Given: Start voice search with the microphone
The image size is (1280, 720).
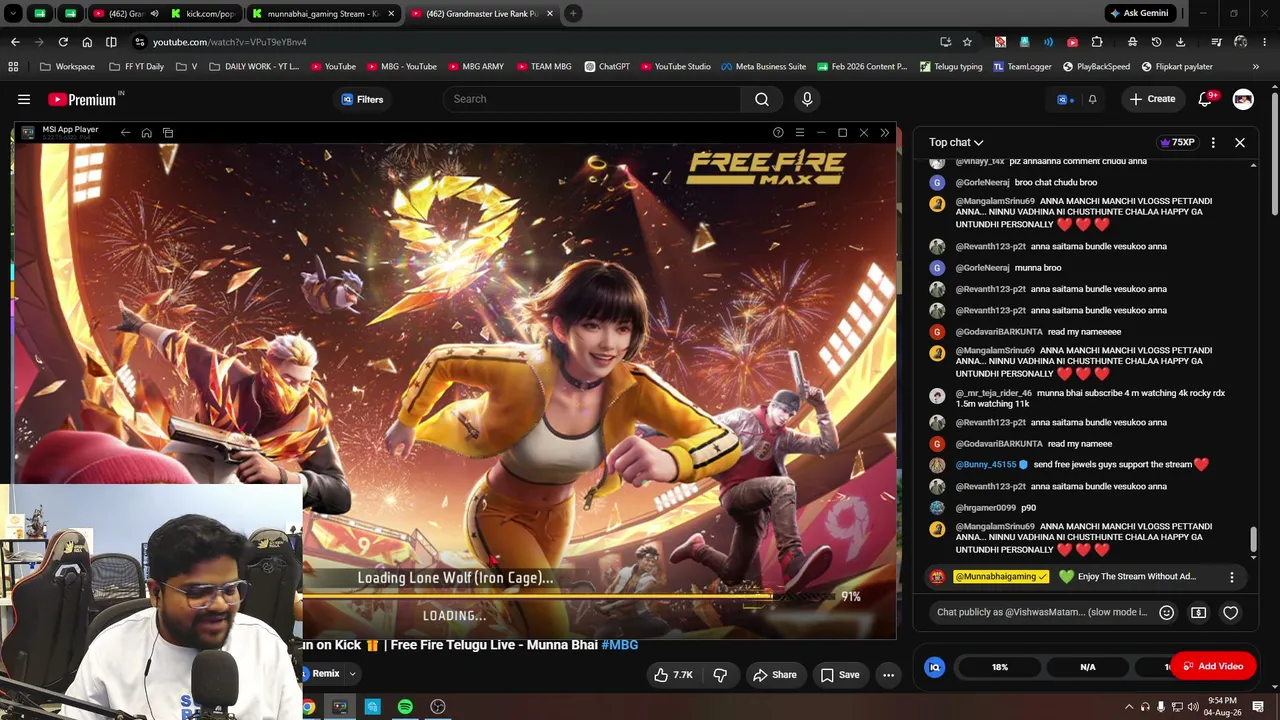Looking at the screenshot, I should pos(807,99).
